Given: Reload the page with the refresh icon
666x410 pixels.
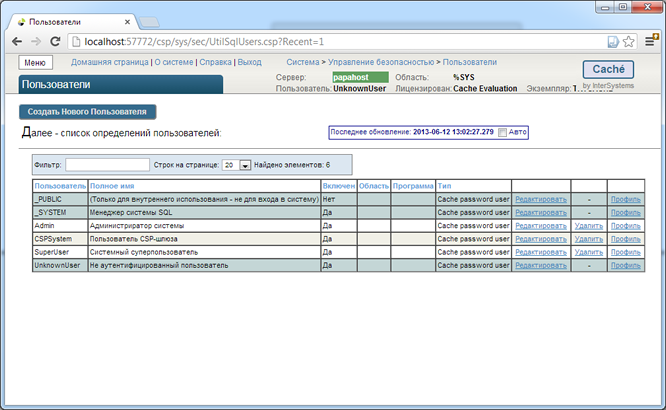Looking at the screenshot, I should (55, 41).
